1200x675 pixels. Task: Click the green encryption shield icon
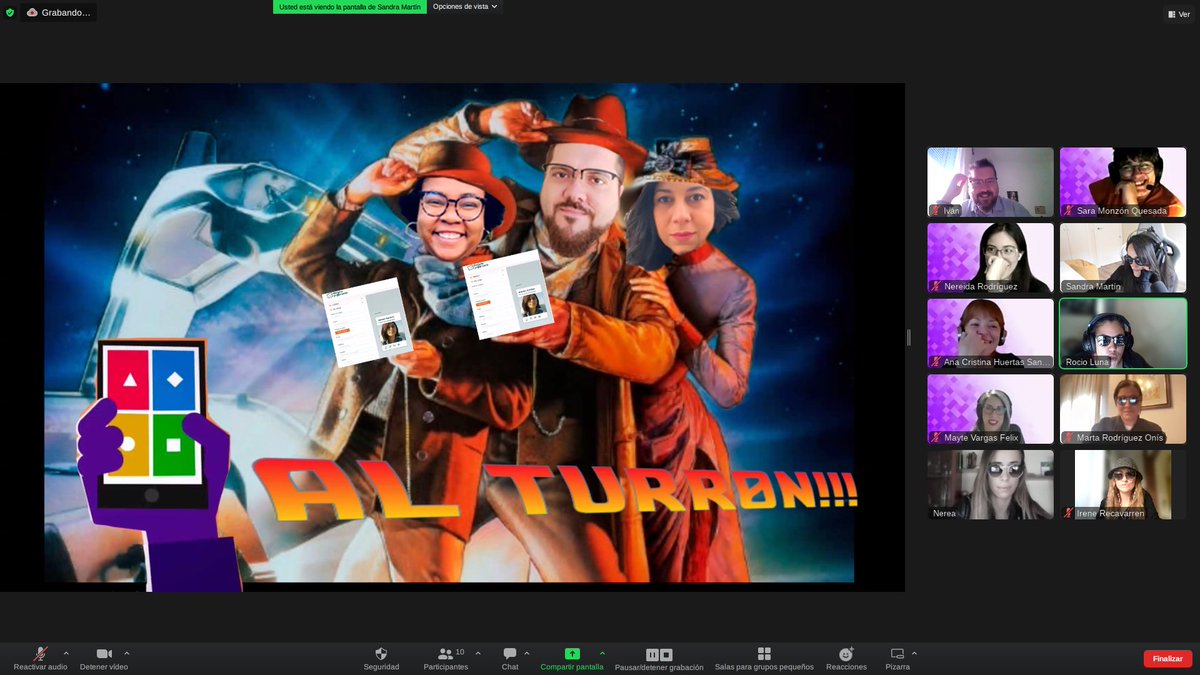[10, 13]
